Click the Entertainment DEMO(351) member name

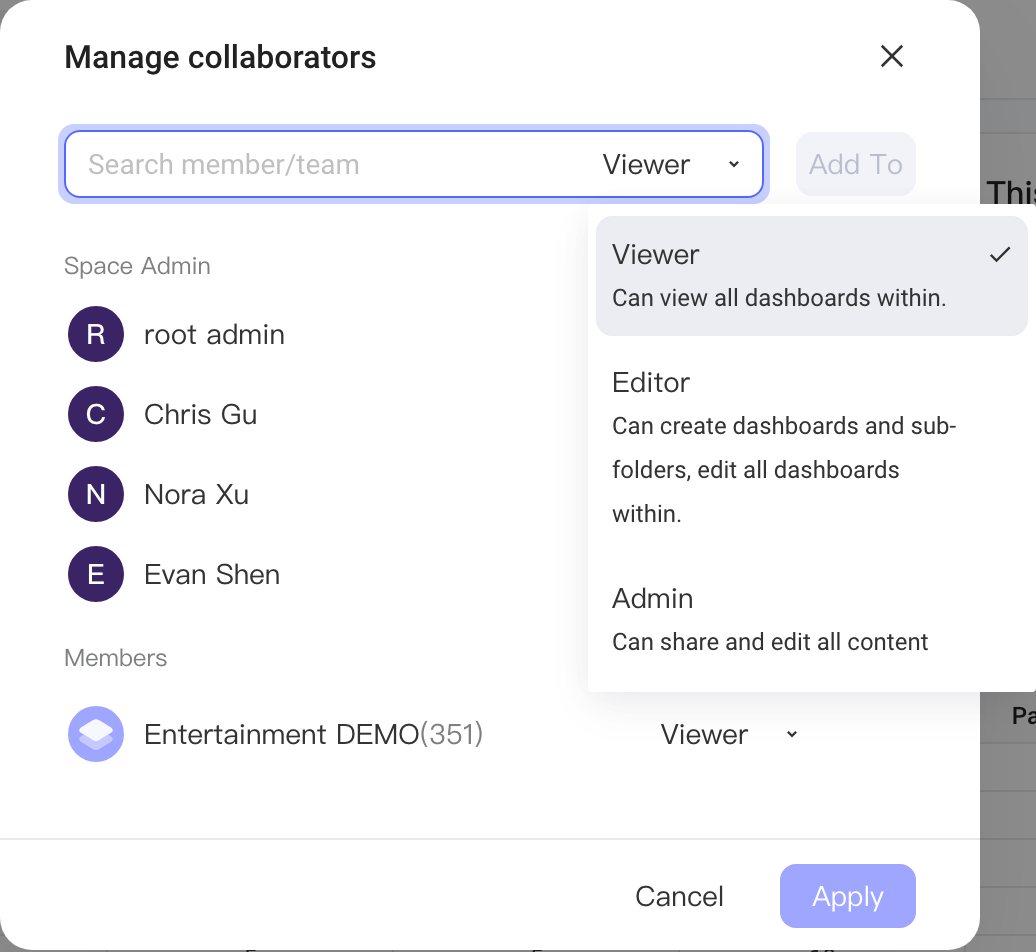[x=313, y=735]
